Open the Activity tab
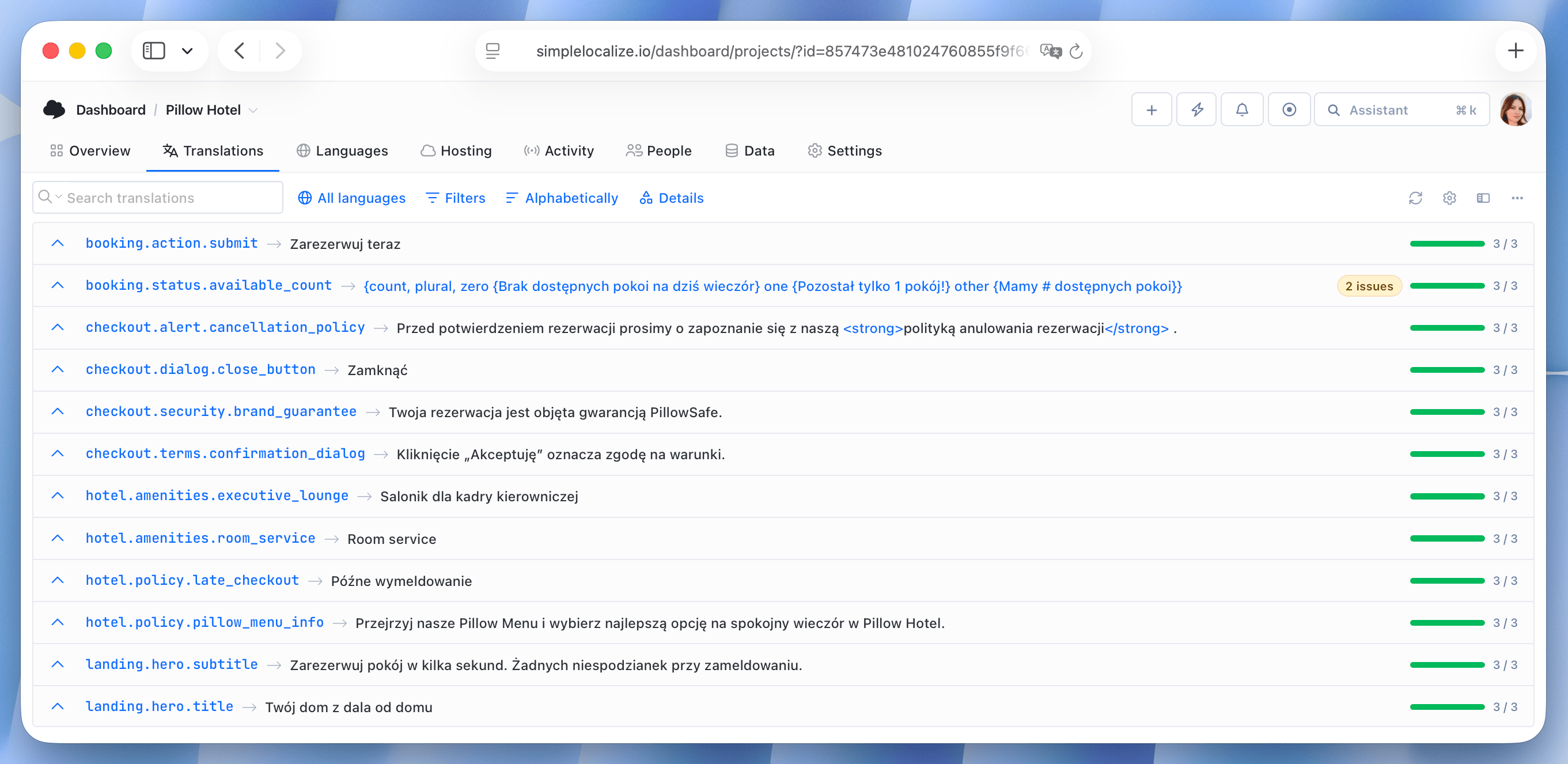Image resolution: width=1568 pixels, height=764 pixels. (559, 150)
